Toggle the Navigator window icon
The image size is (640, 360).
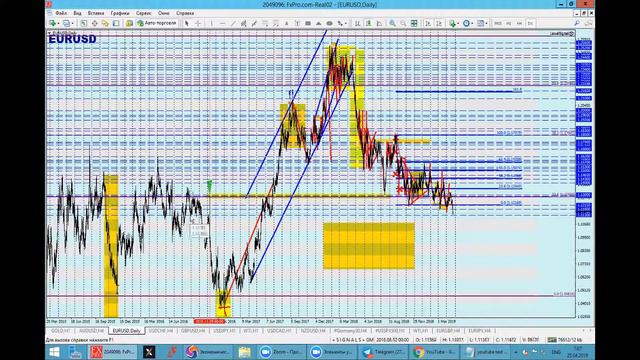pos(105,23)
